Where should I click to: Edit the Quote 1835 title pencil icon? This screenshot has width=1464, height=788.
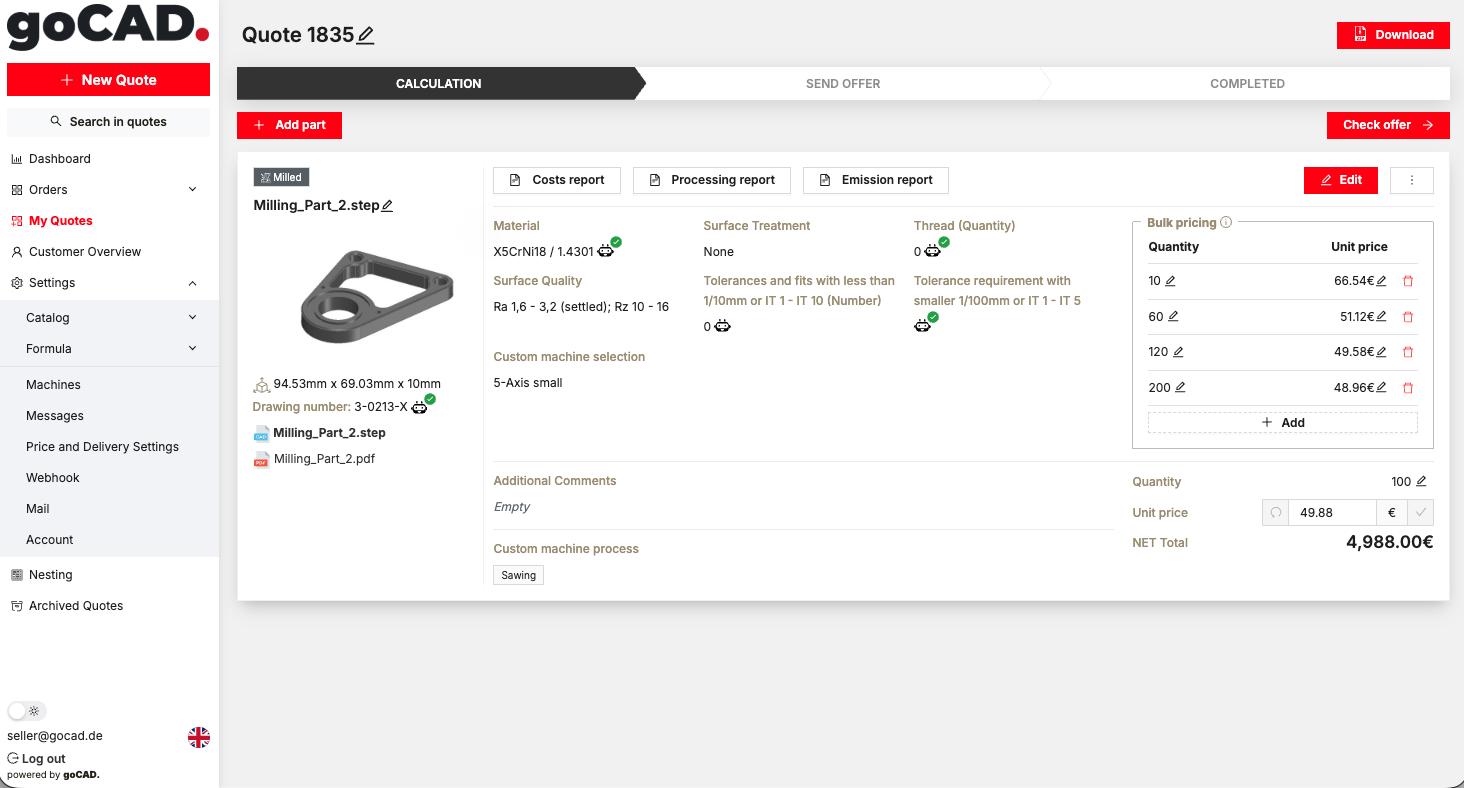(366, 36)
